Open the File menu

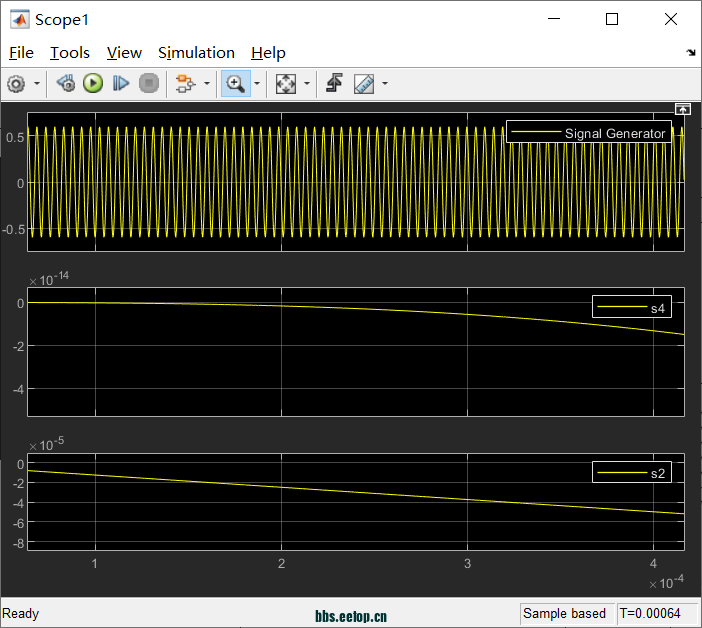20,53
